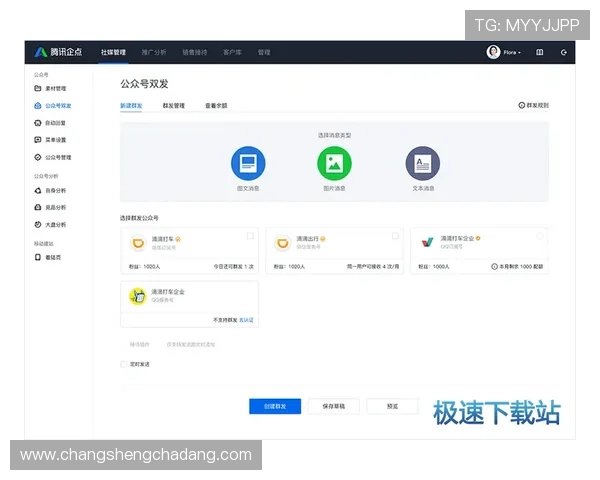Tick checkbox on 滴滴出行 card

[395, 236]
